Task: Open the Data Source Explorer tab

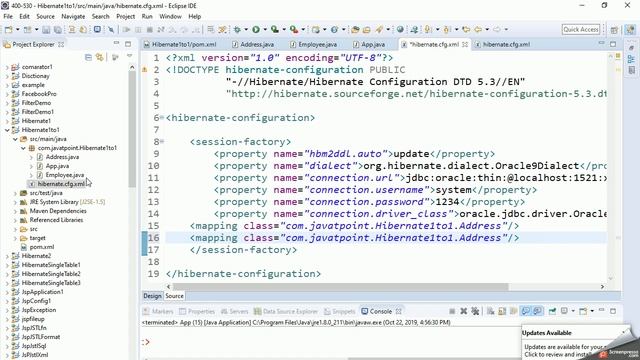Action: [x=286, y=311]
